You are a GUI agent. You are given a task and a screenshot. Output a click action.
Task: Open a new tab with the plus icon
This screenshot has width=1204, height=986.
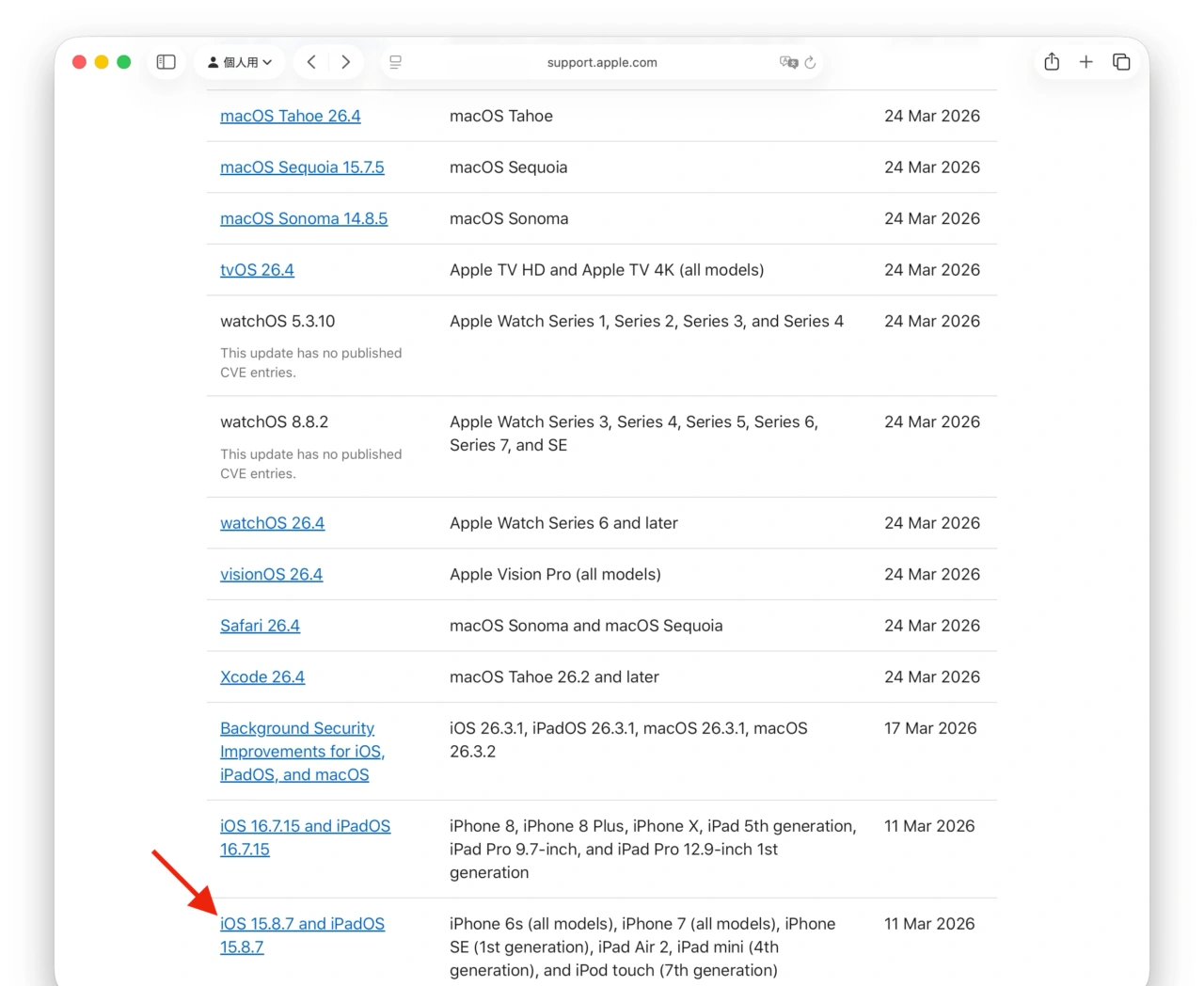tap(1086, 61)
